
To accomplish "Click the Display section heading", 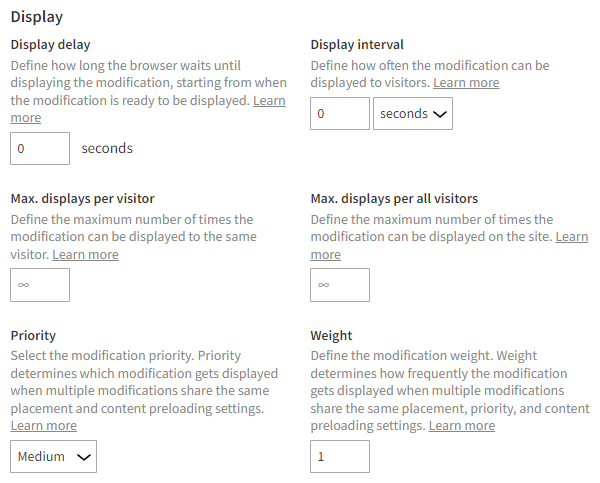I will 36,17.
